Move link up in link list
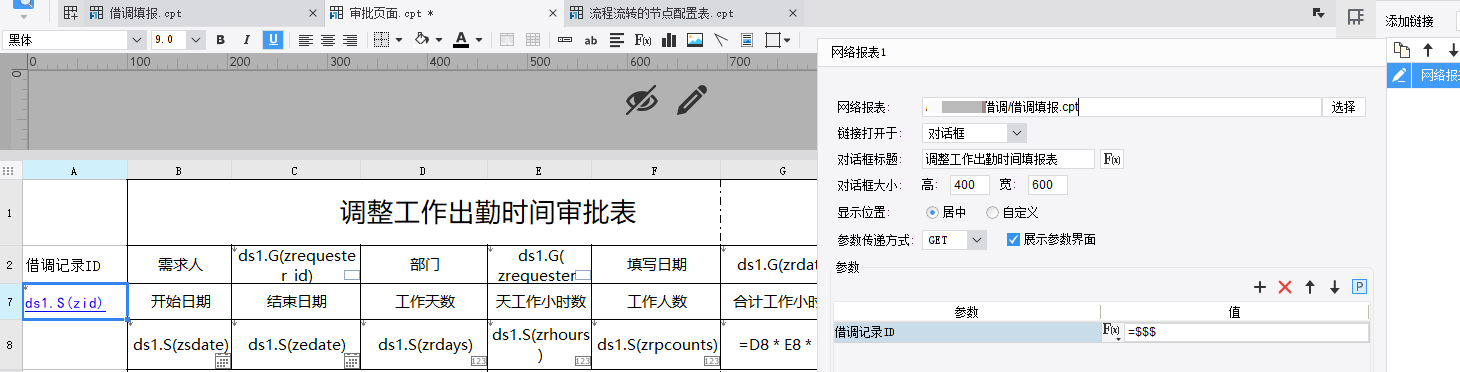Screen dimensions: 1460x372 tap(1428, 50)
